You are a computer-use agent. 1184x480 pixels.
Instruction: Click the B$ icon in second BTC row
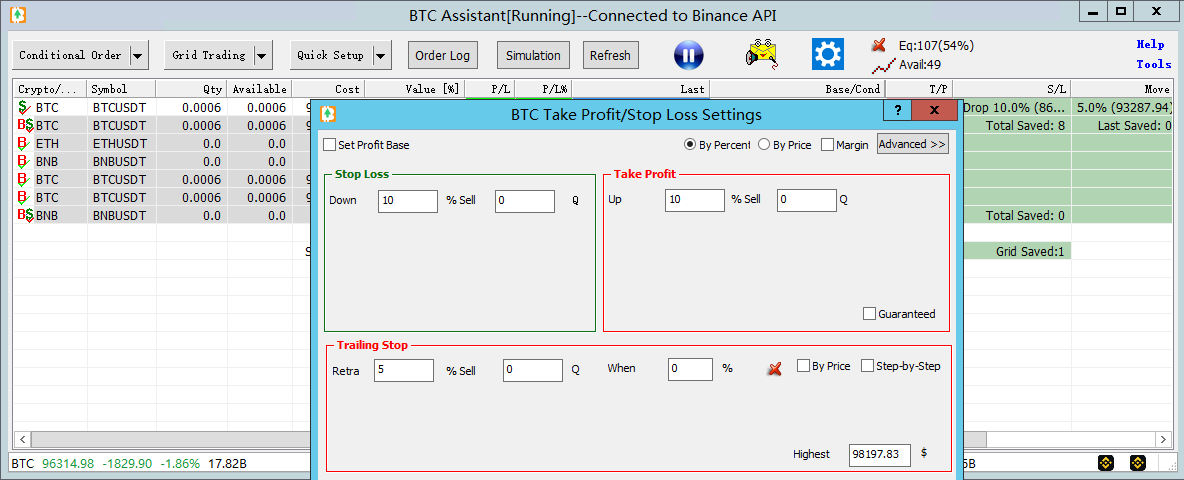click(25, 125)
